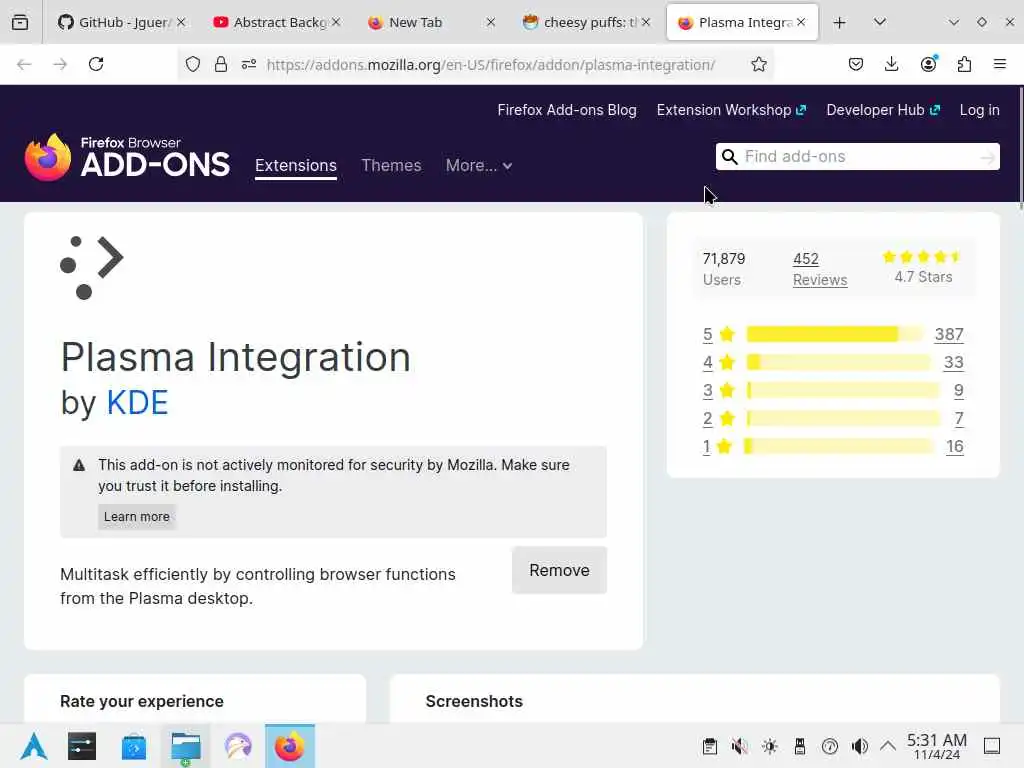This screenshot has height=768, width=1024.
Task: Open the Firefox application menu
Action: point(999,64)
